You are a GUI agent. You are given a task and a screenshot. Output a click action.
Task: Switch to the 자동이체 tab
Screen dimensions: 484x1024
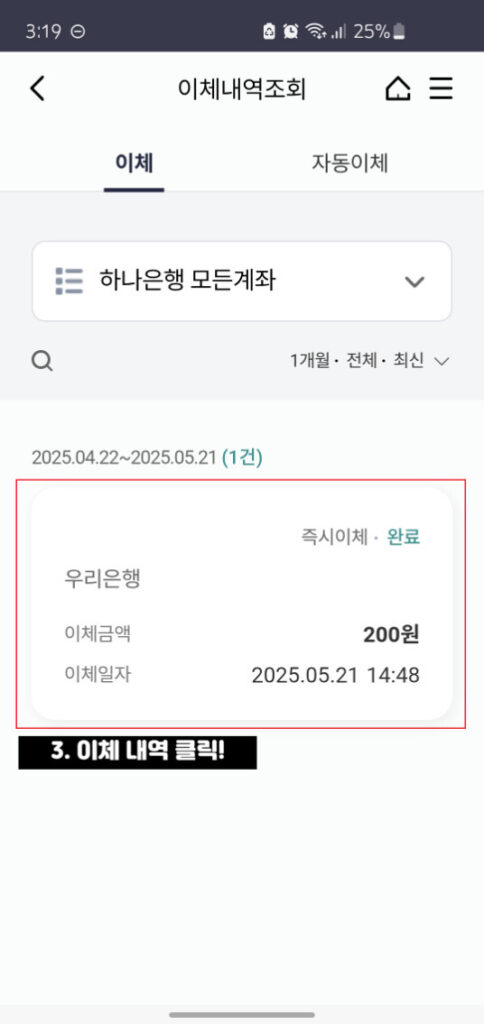[x=350, y=163]
